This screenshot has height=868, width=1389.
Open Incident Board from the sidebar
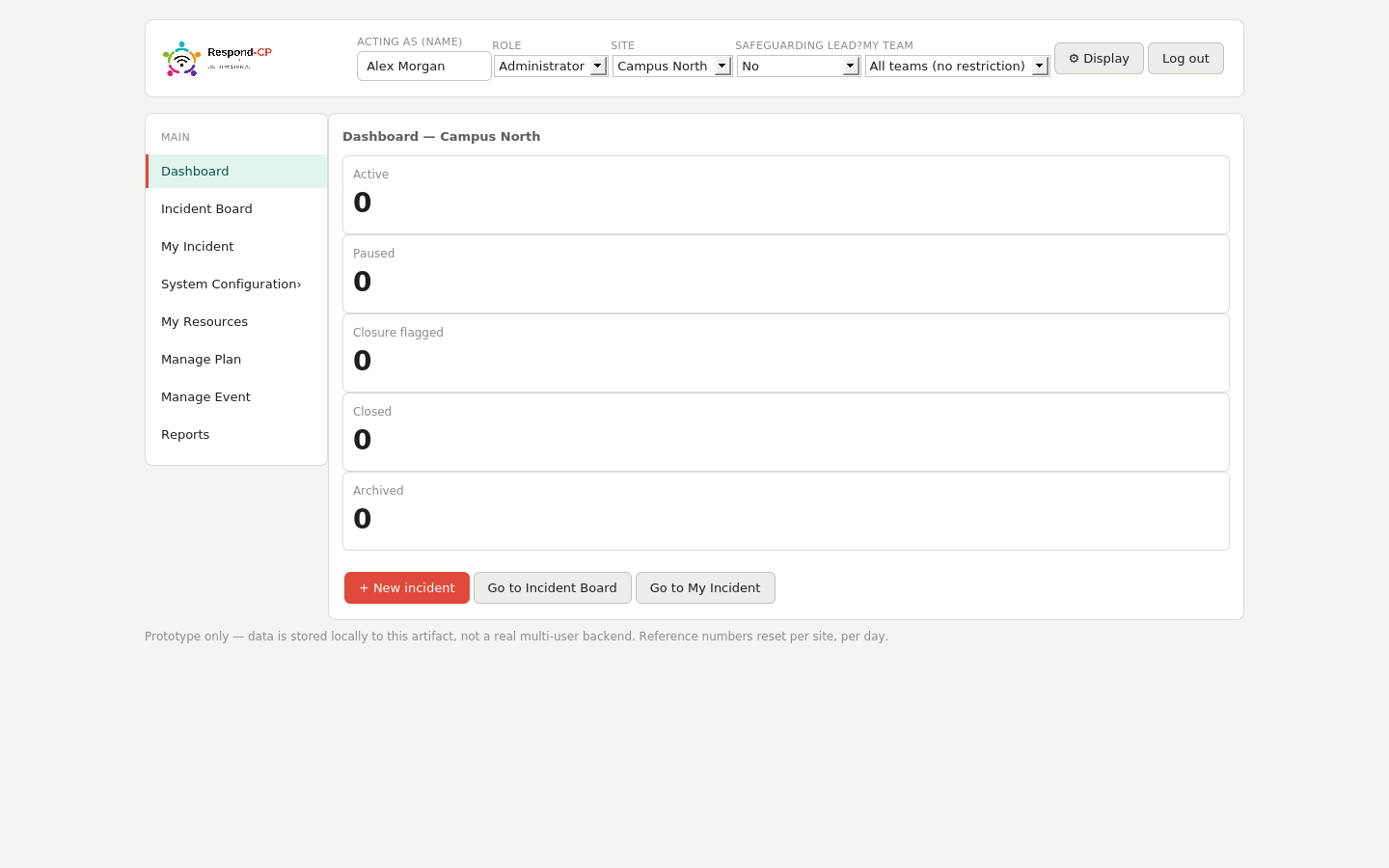pos(236,208)
